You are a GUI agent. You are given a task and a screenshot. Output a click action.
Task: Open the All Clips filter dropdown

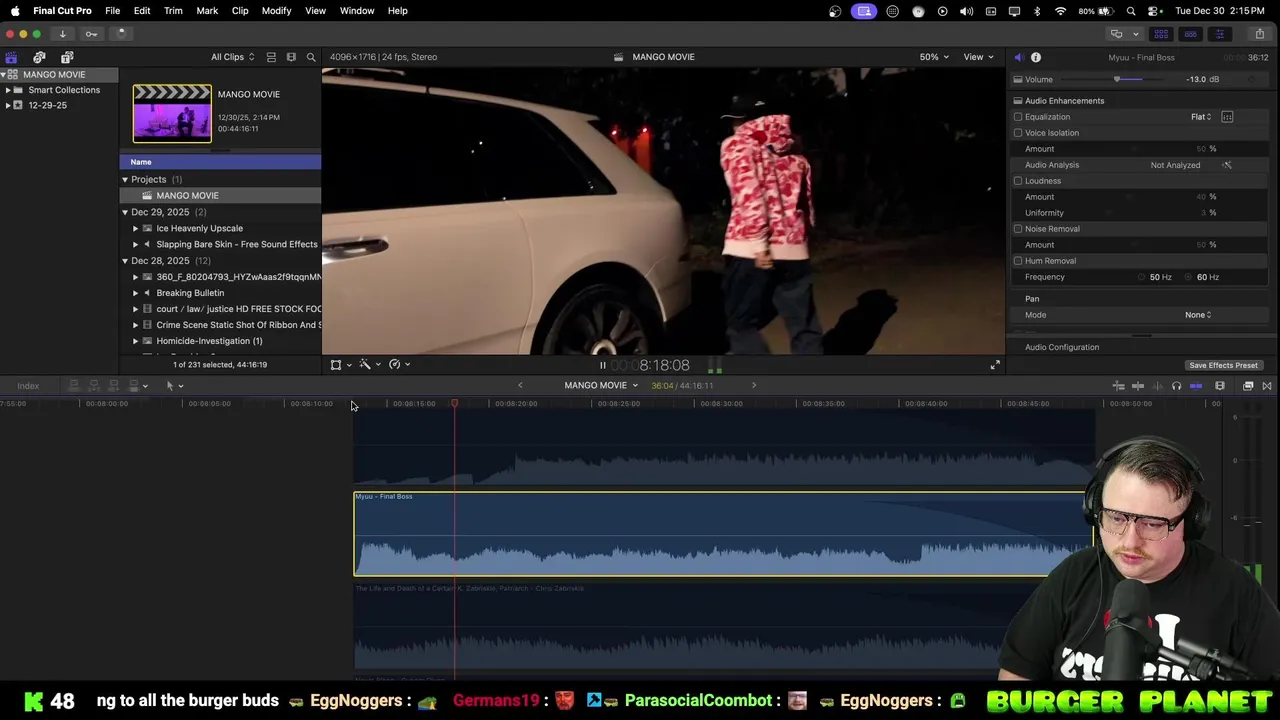(x=232, y=57)
